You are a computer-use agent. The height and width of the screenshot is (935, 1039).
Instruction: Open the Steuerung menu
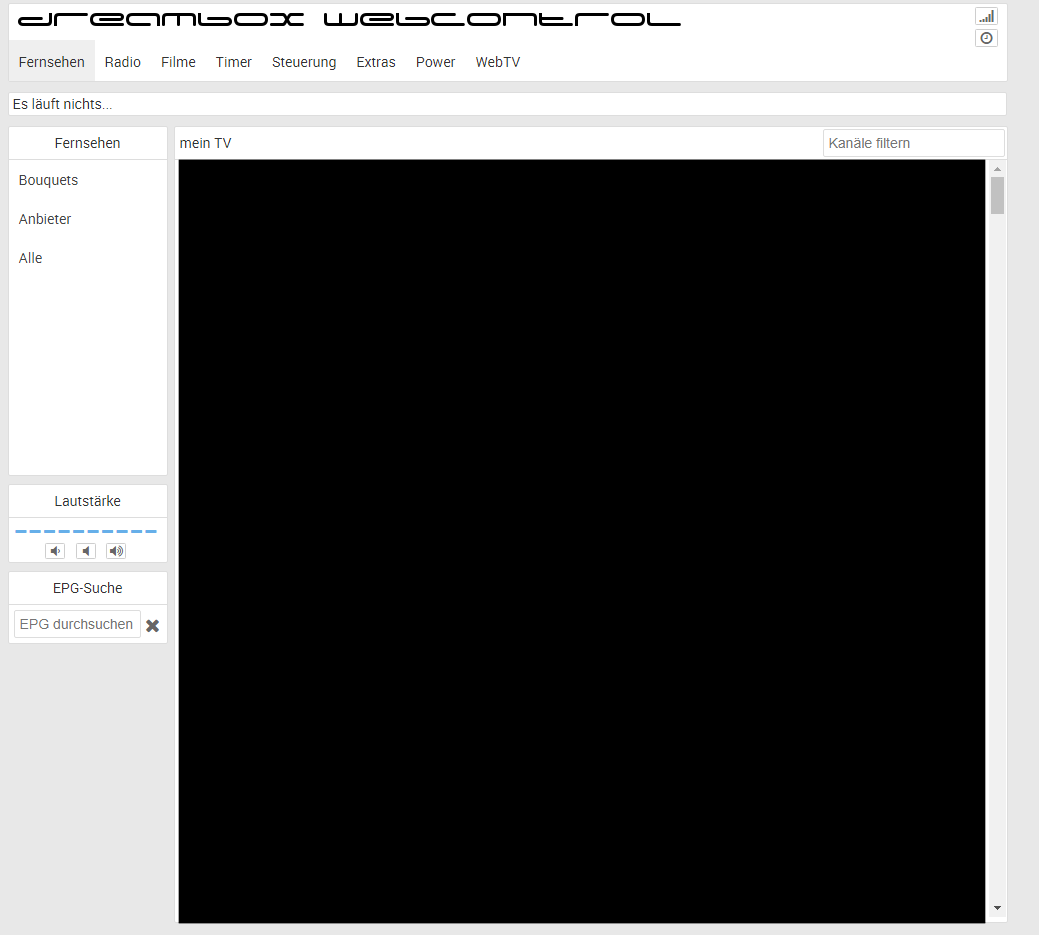[x=304, y=62]
